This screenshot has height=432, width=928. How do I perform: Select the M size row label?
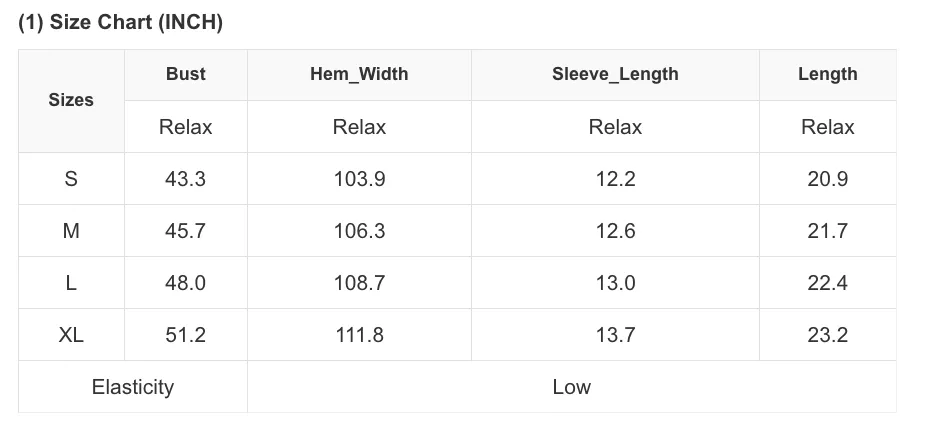tap(71, 230)
